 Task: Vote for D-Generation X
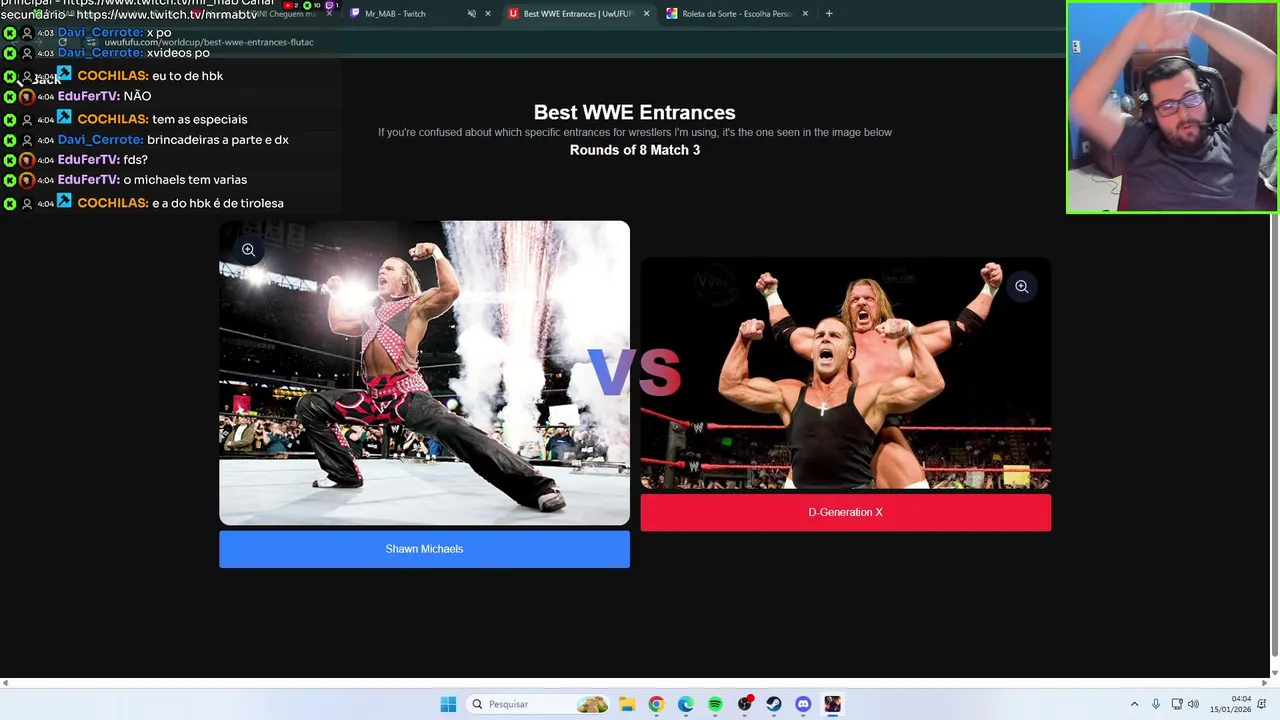[x=845, y=512]
